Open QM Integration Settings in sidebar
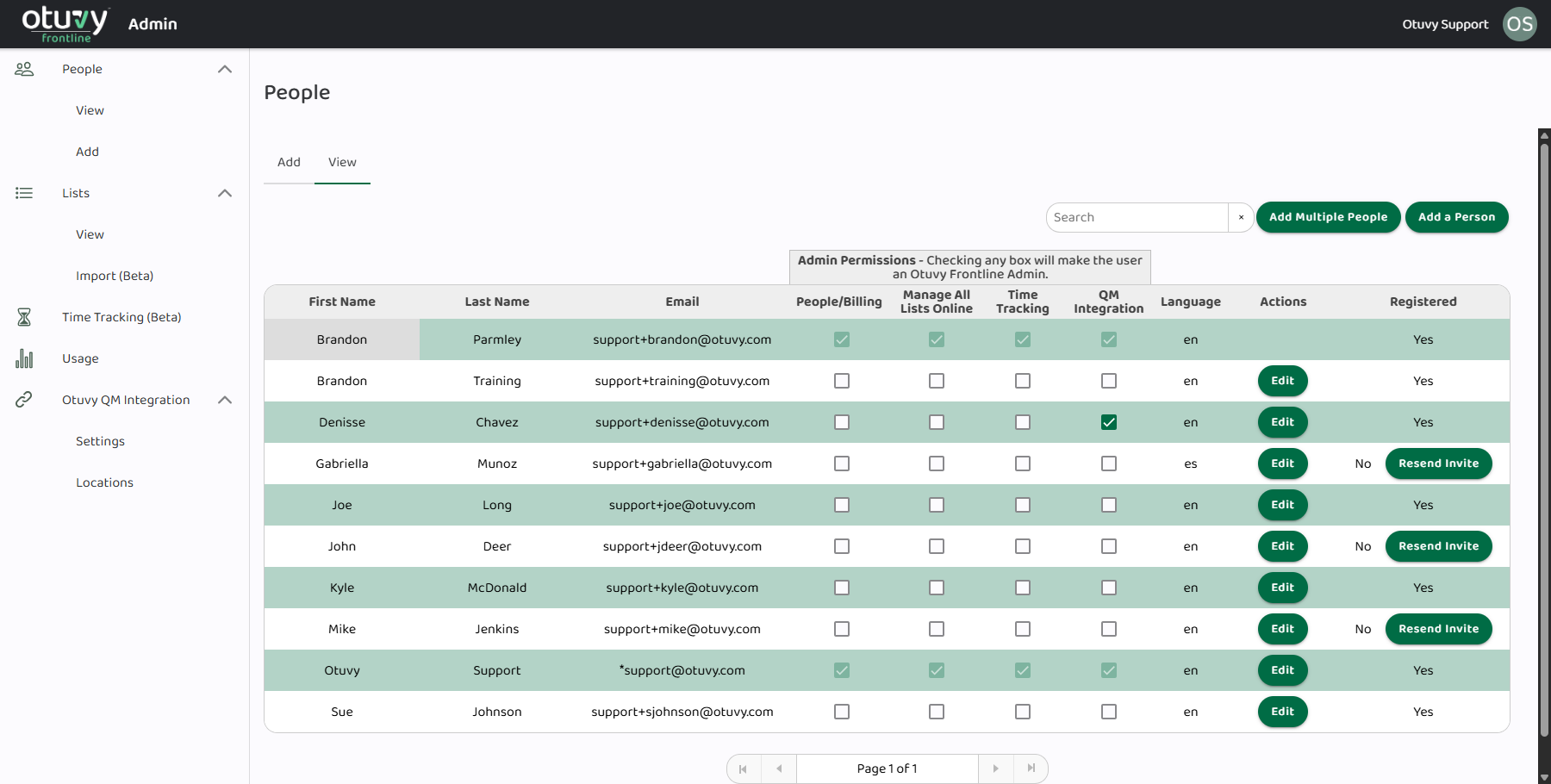Viewport: 1551px width, 784px height. click(100, 441)
